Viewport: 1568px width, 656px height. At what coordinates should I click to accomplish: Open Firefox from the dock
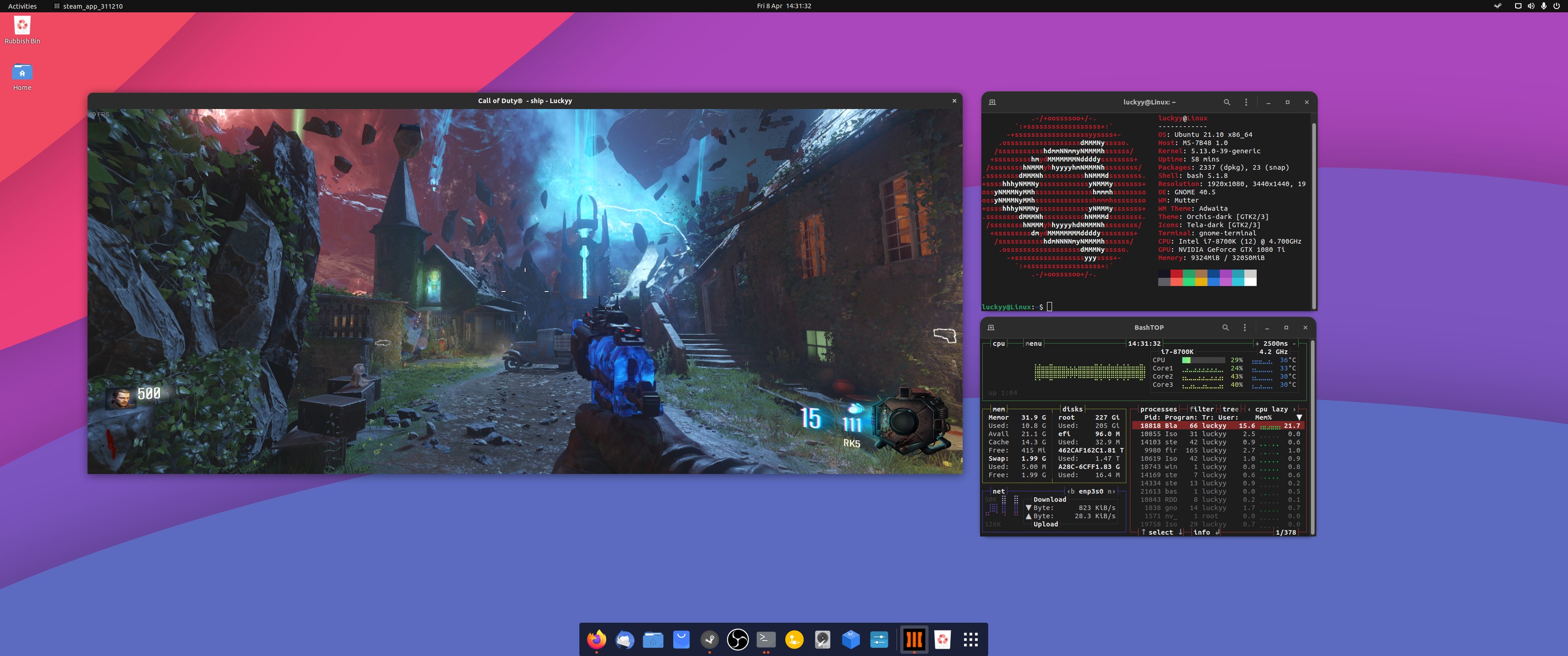596,639
